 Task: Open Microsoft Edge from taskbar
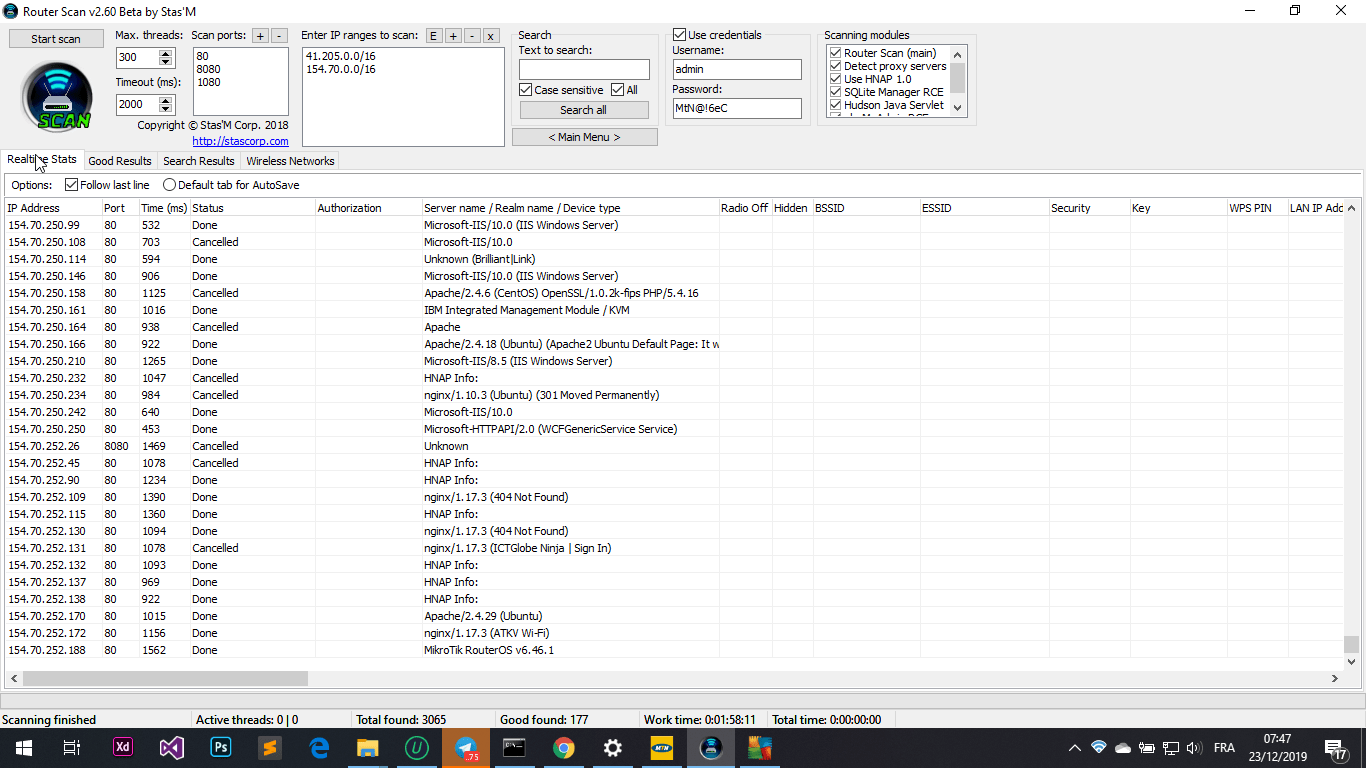click(x=320, y=748)
